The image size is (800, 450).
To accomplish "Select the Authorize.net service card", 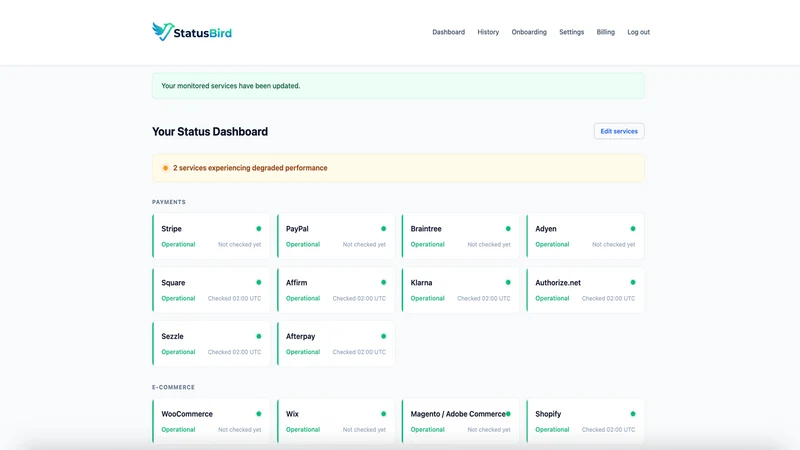I will click(585, 290).
